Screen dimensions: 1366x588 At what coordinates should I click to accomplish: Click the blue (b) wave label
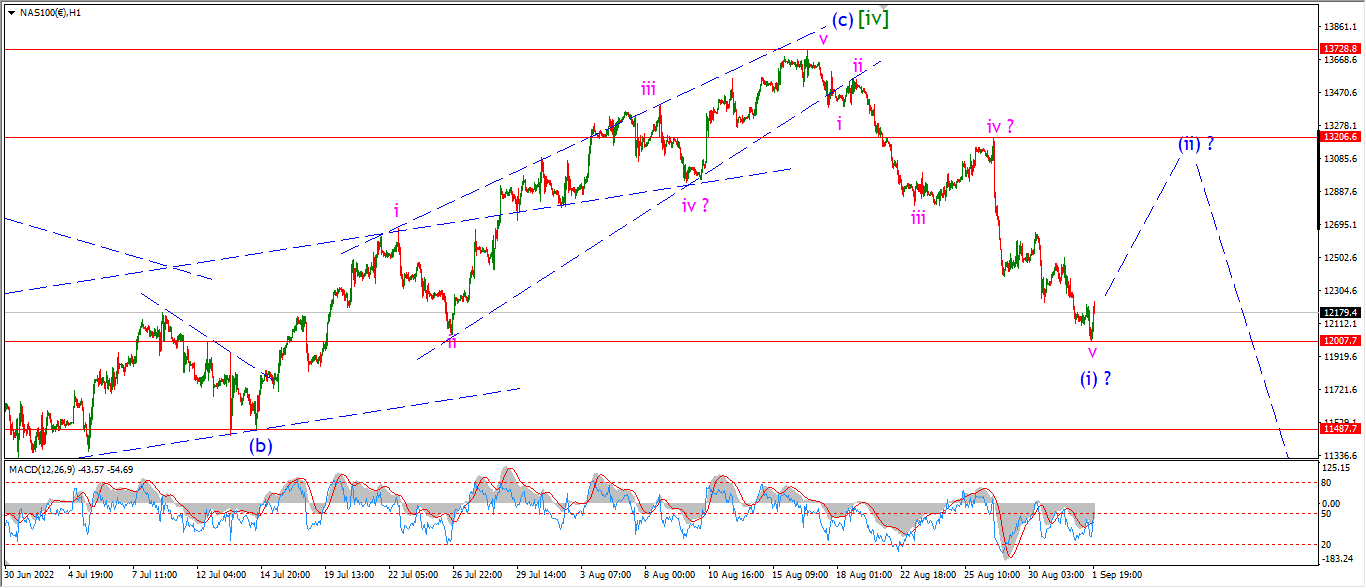[261, 446]
